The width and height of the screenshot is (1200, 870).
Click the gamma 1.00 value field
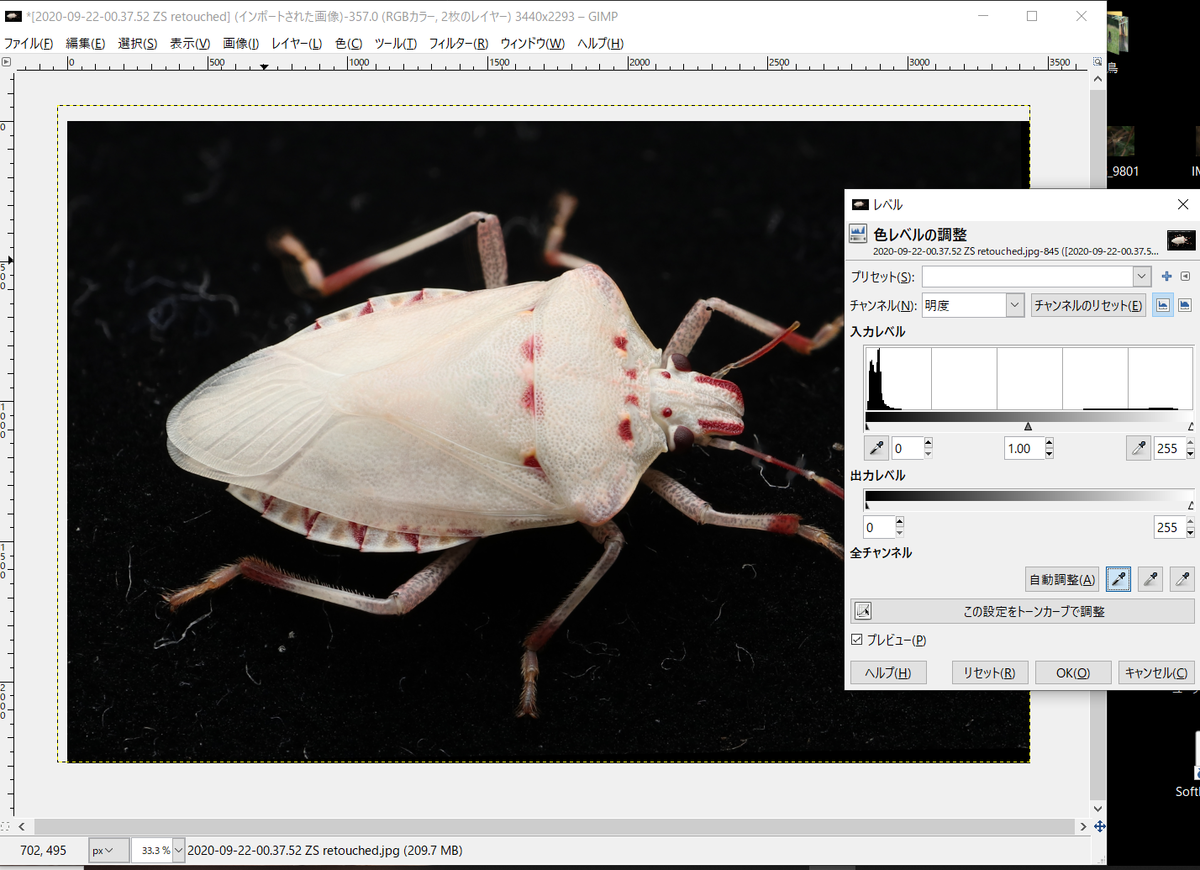click(1023, 449)
